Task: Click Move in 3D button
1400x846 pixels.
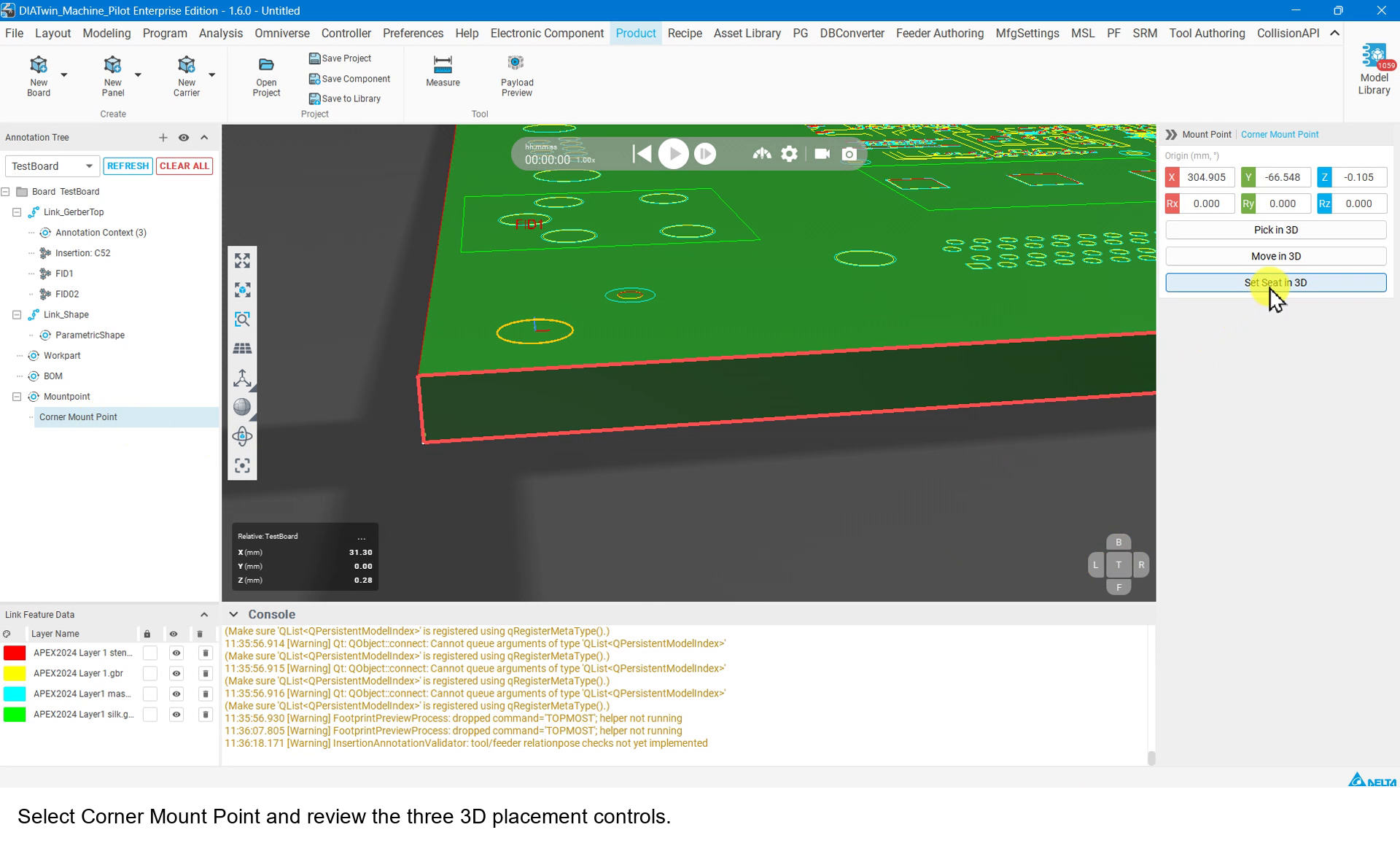Action: click(x=1275, y=256)
